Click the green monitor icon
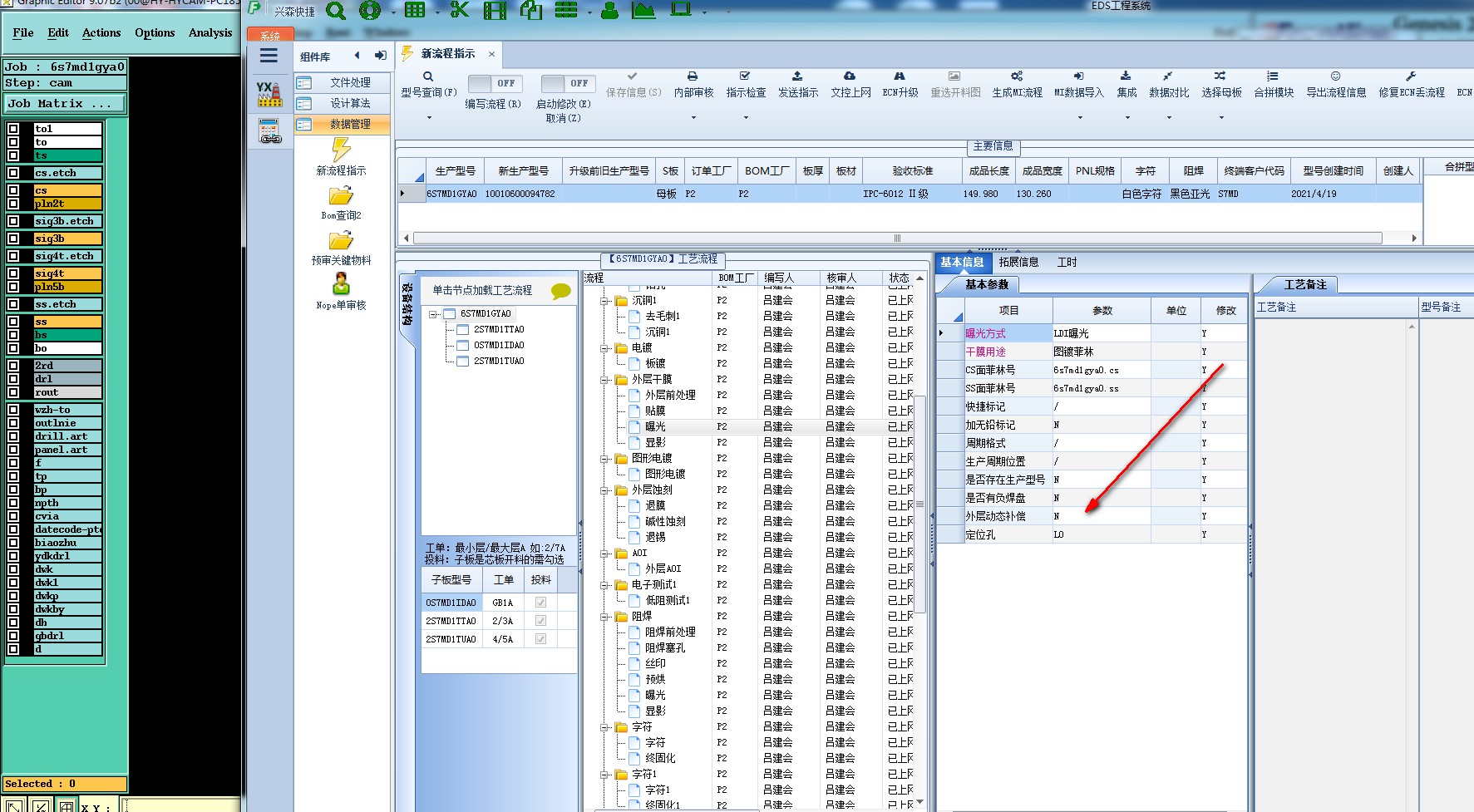 tap(682, 9)
